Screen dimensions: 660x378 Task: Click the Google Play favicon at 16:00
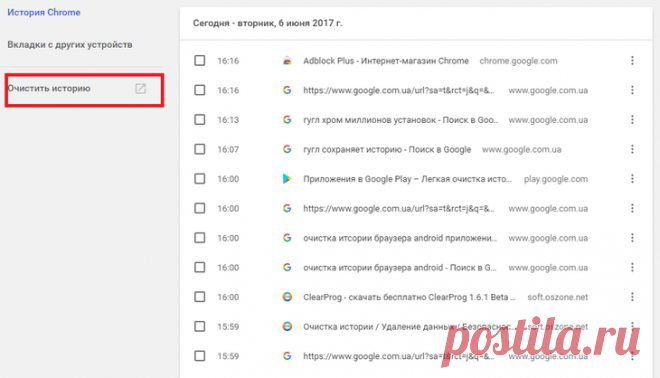[x=287, y=179]
